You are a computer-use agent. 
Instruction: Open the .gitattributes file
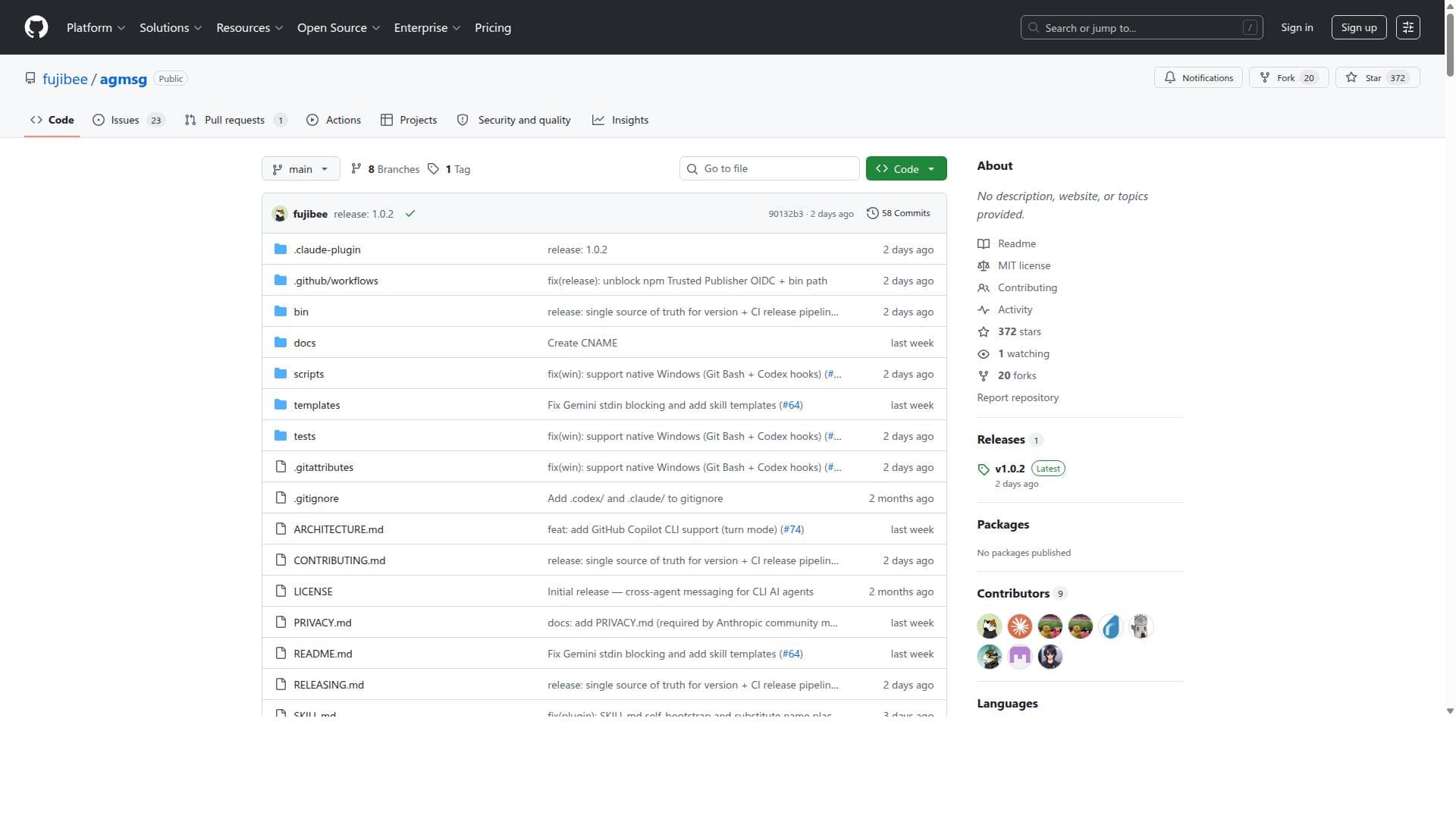tap(323, 467)
